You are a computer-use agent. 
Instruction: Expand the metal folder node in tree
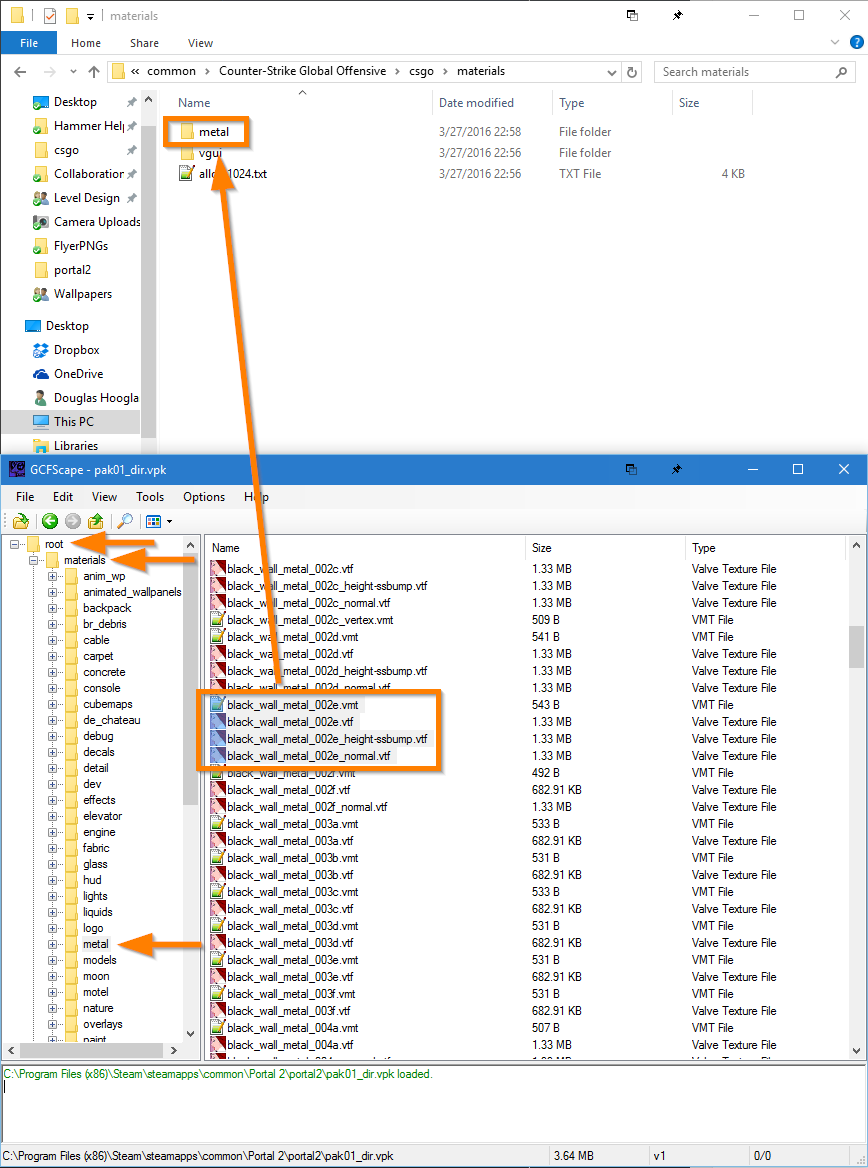pos(52,945)
